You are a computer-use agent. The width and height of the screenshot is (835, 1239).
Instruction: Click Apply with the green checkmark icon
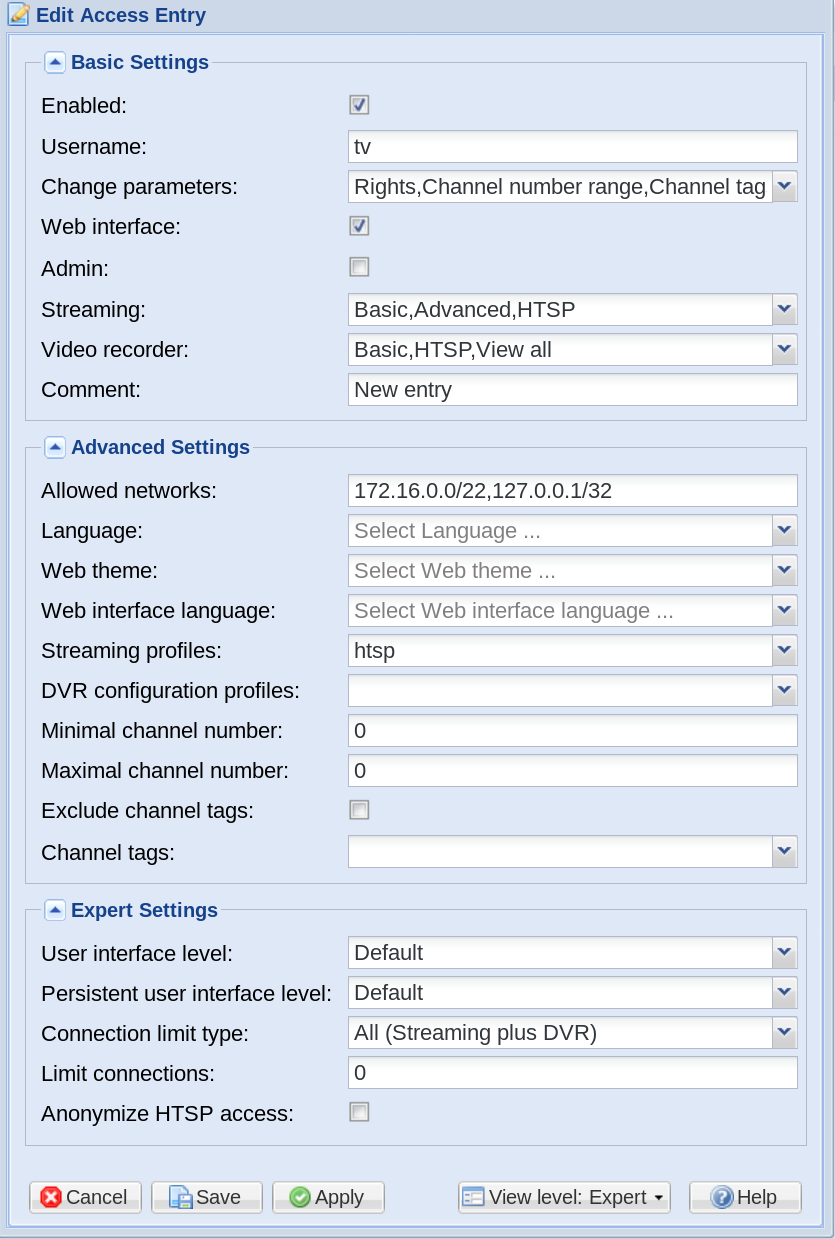[328, 1197]
